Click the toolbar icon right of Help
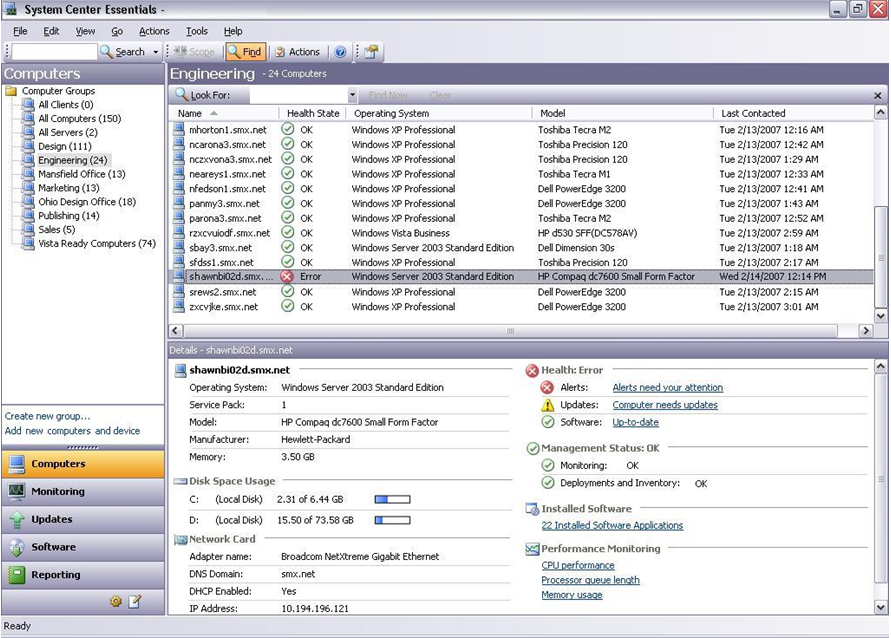The height and width of the screenshot is (638, 891). 371,52
